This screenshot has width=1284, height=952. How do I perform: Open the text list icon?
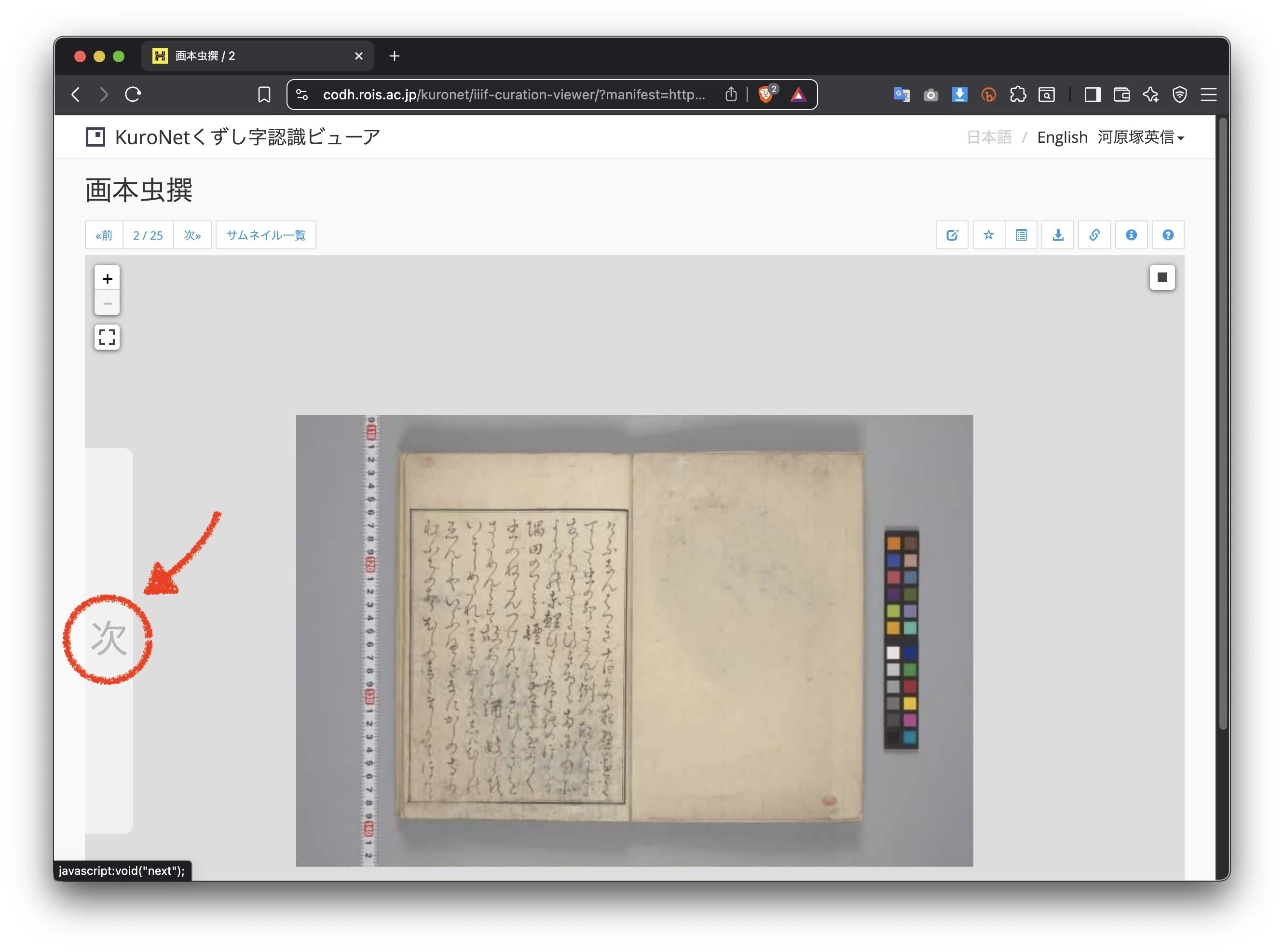1021,235
